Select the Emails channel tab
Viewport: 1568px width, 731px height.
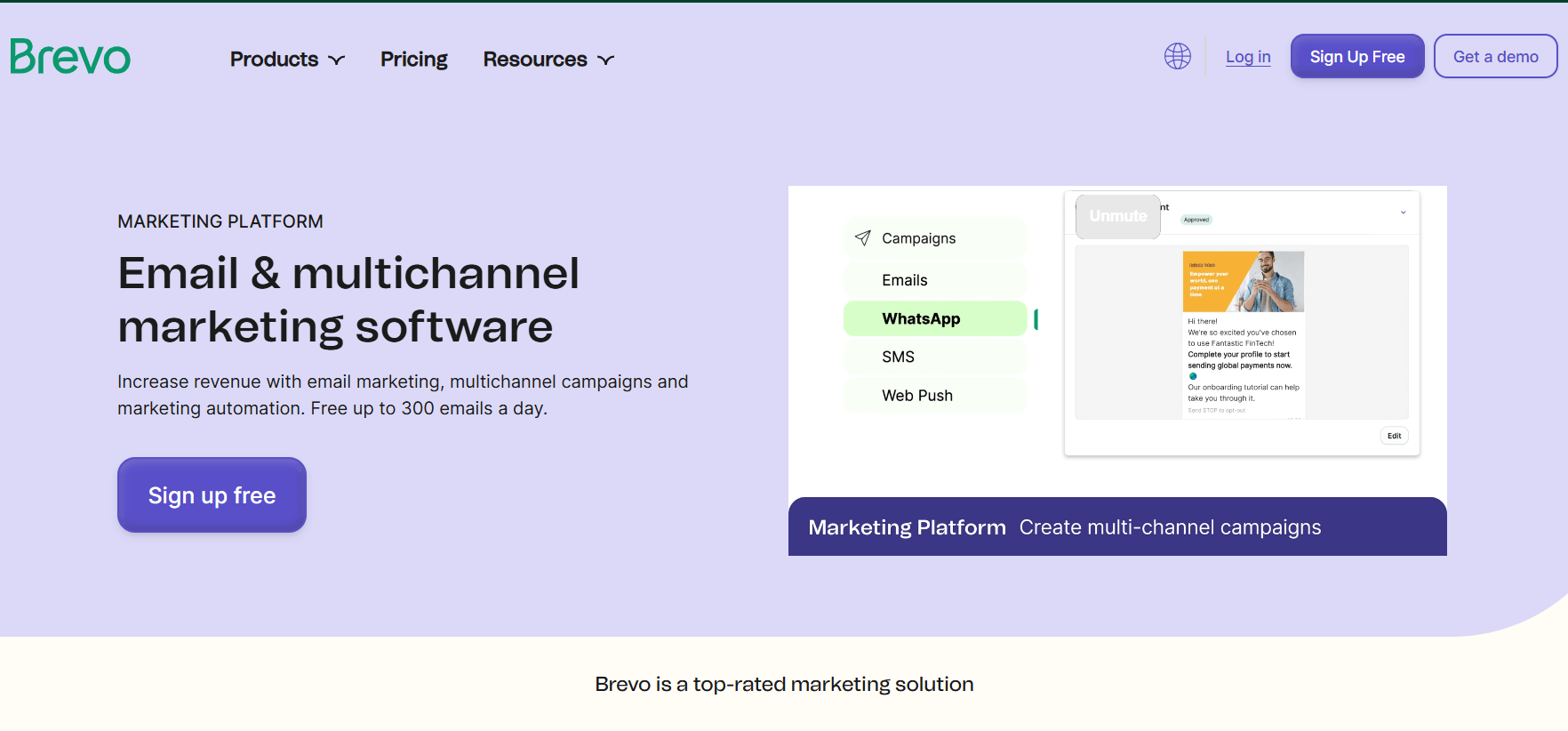pos(935,280)
